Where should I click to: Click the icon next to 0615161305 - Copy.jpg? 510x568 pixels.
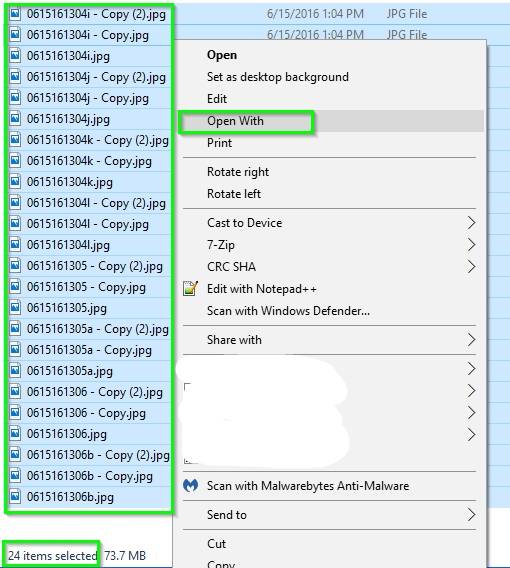click(x=15, y=287)
